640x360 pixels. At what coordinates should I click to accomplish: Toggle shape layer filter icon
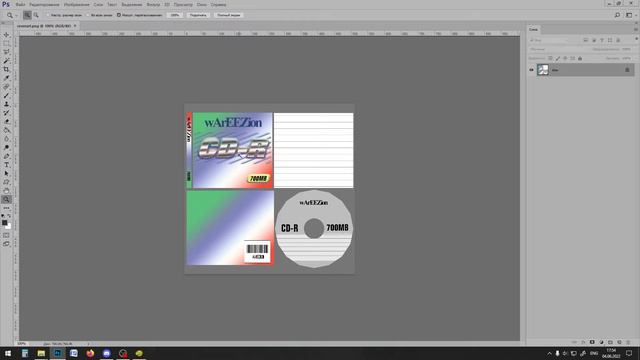610,40
